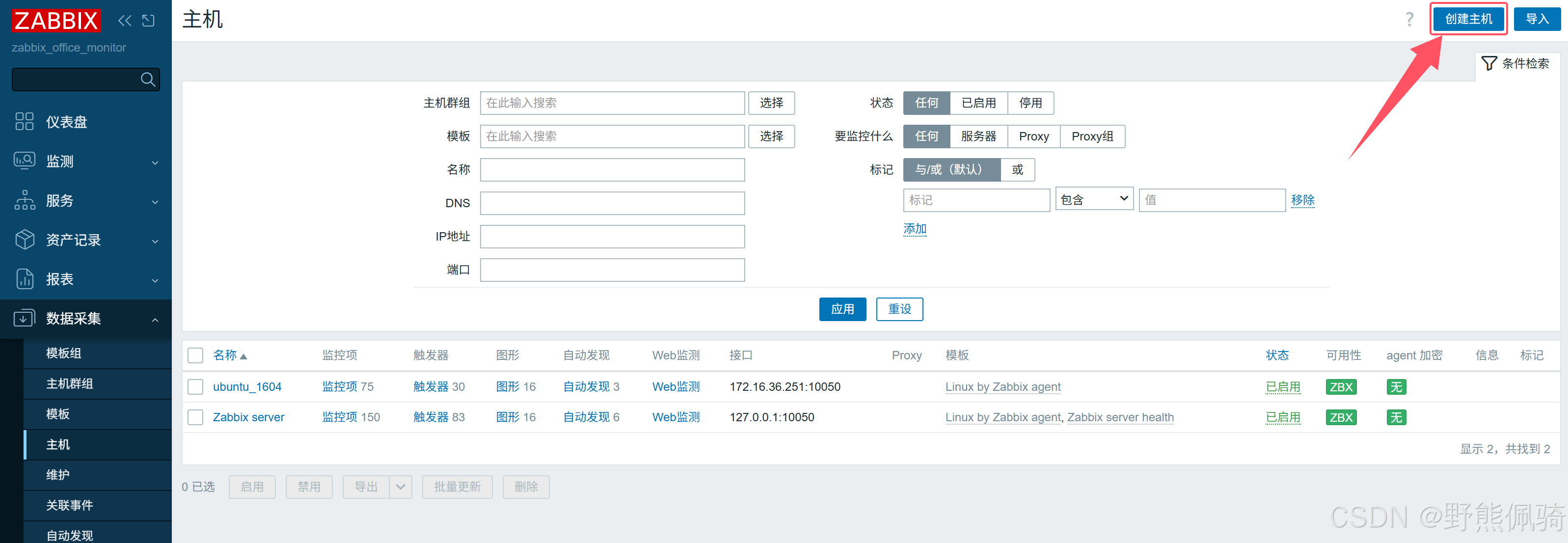This screenshot has height=543, width=1568.
Task: Click the sidebar hide/kiosk icon
Action: [148, 21]
